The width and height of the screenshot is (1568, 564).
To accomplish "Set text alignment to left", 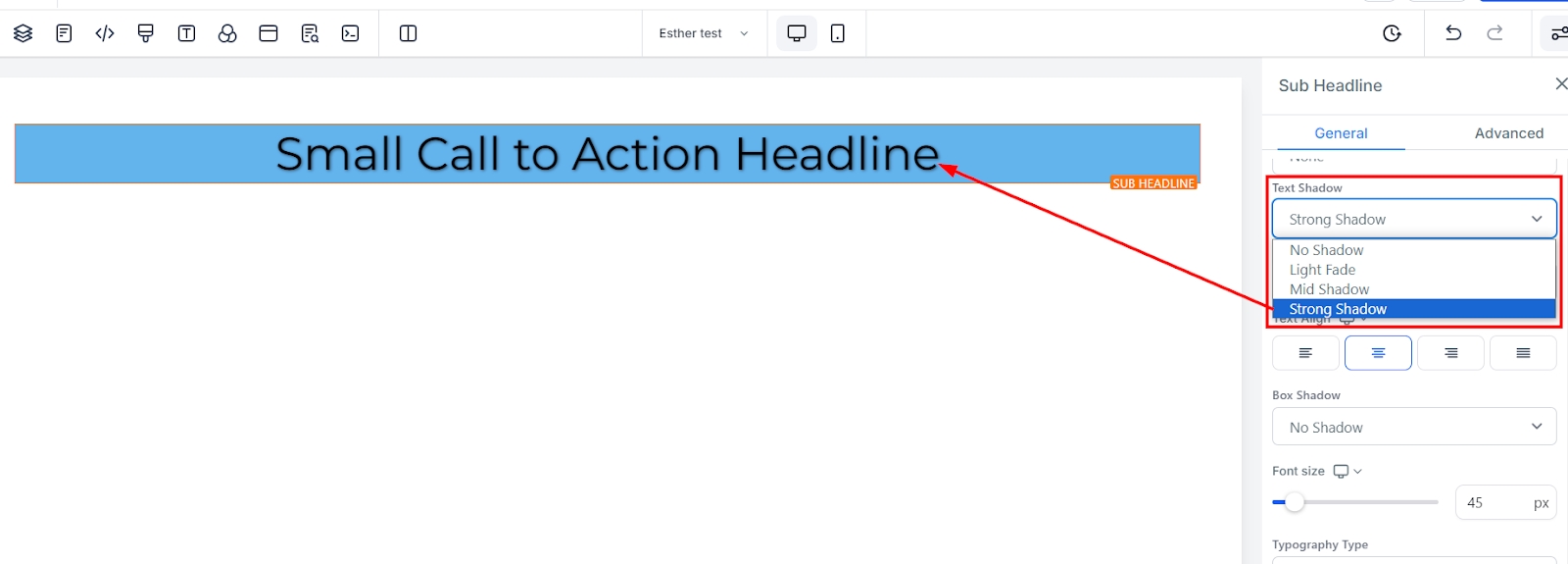I will tap(1305, 353).
